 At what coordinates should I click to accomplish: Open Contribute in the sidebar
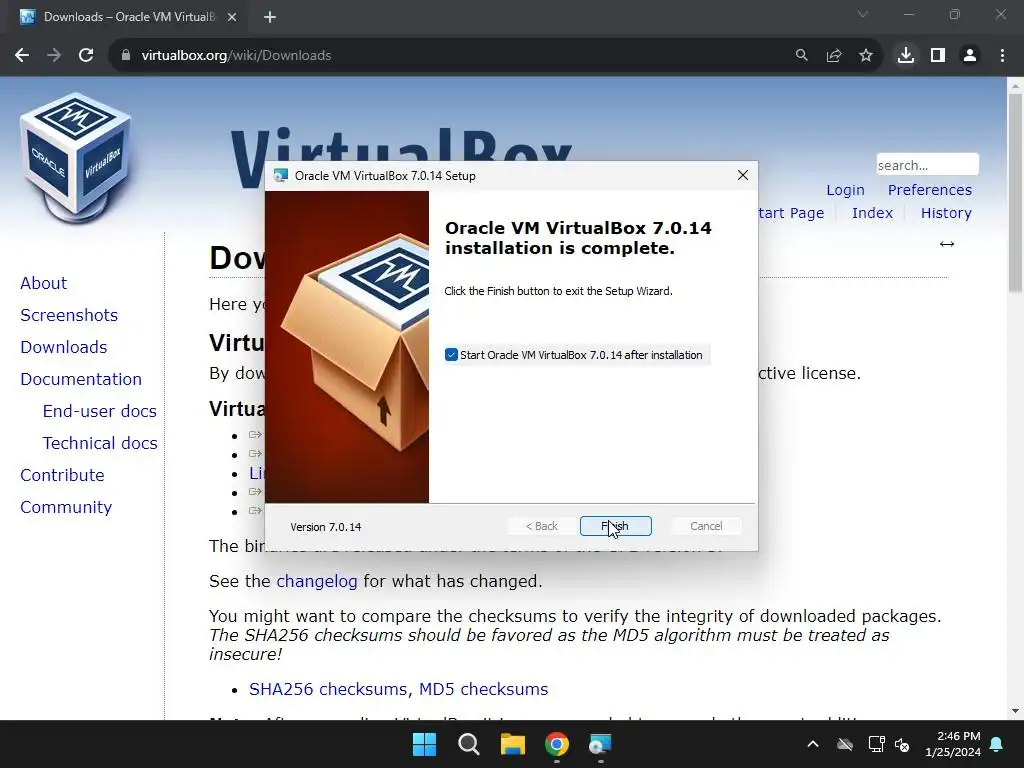[x=62, y=475]
